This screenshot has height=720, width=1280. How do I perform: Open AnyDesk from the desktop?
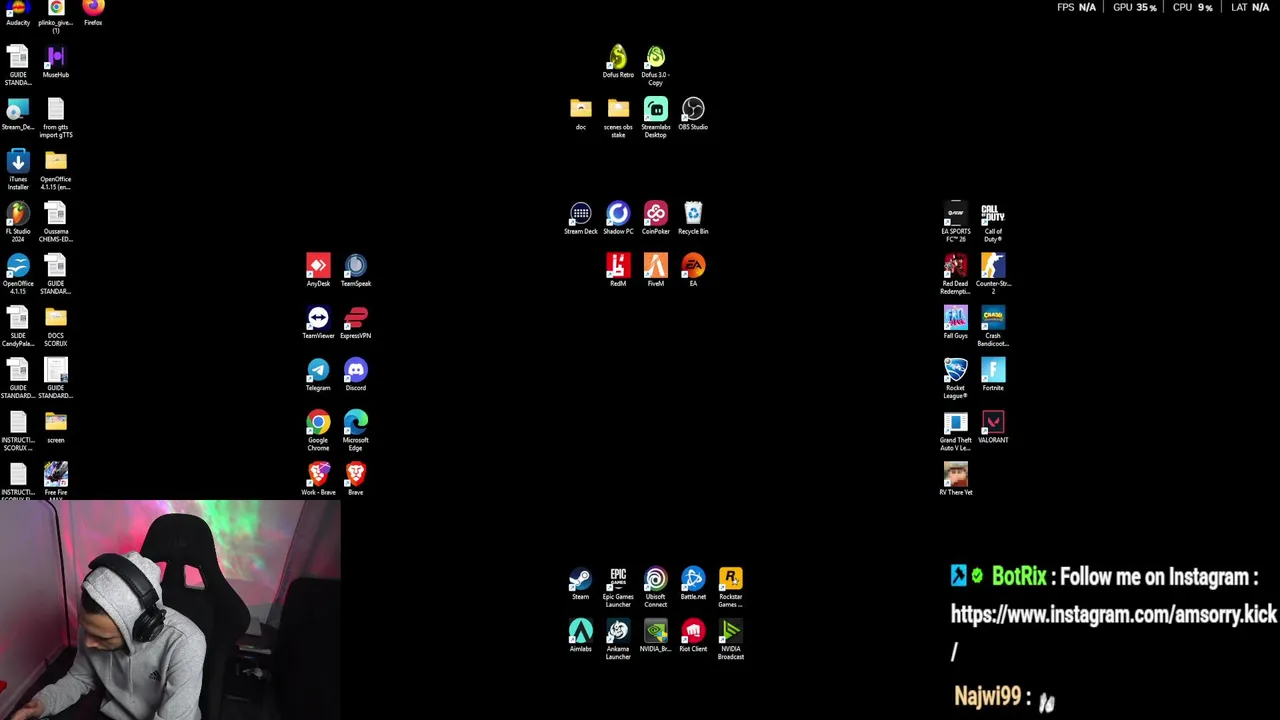(318, 271)
